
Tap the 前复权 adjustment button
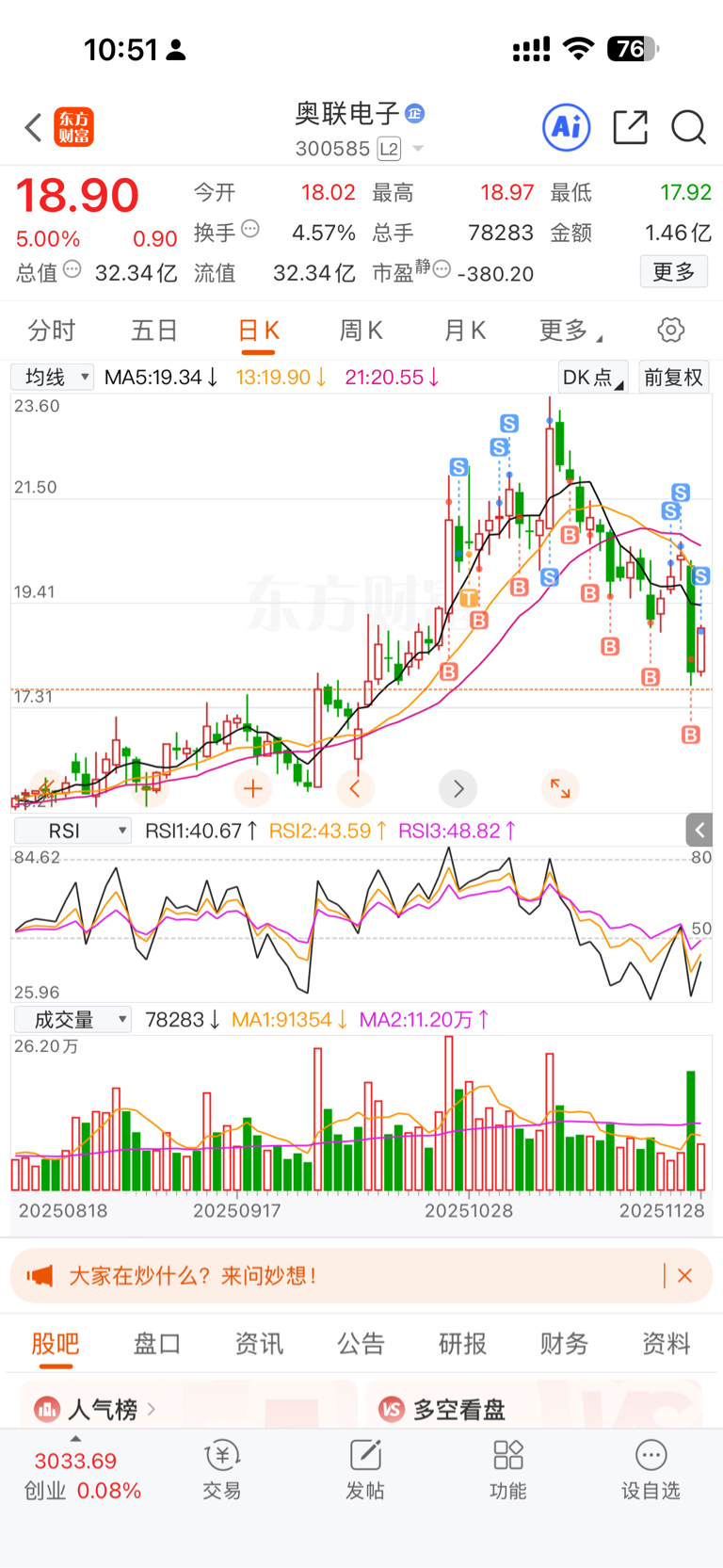click(673, 378)
